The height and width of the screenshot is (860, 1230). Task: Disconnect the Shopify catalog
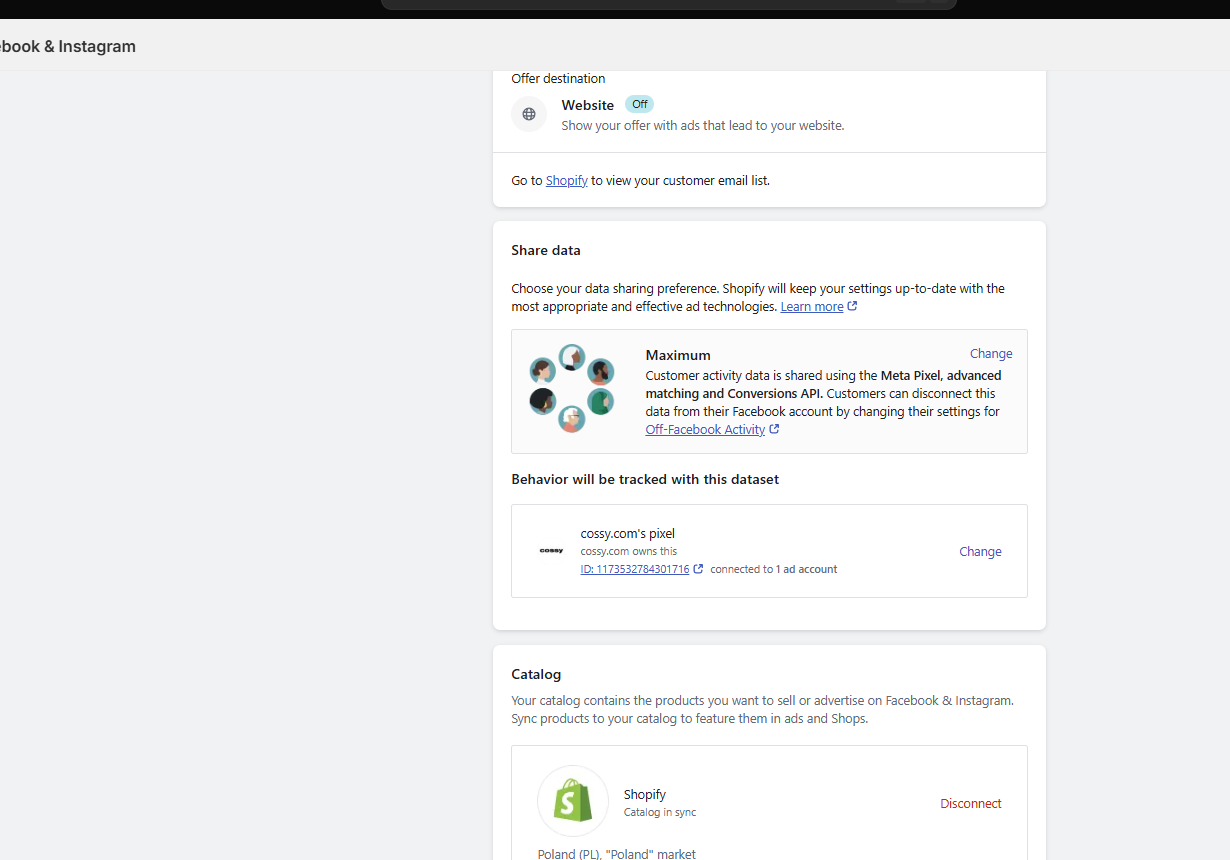point(970,804)
